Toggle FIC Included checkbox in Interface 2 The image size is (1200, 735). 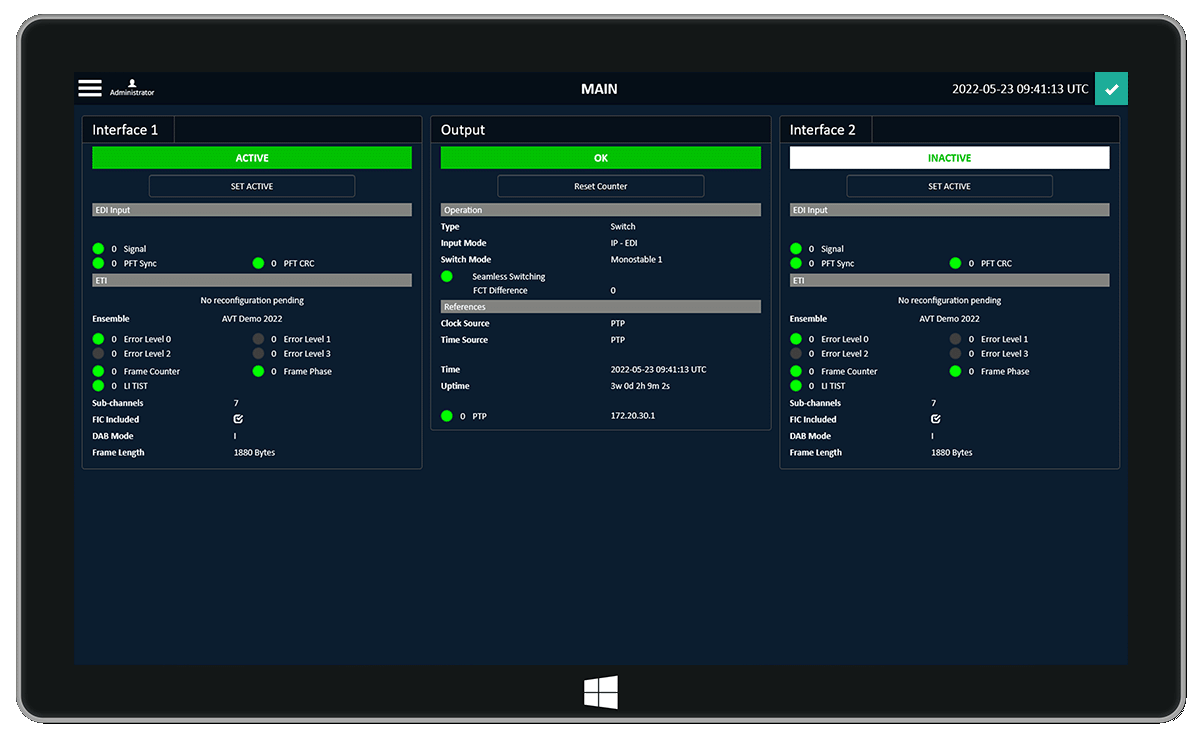tap(936, 419)
